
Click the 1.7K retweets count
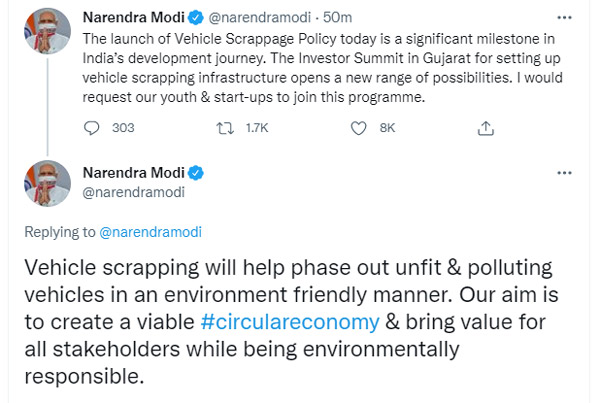pyautogui.click(x=257, y=128)
